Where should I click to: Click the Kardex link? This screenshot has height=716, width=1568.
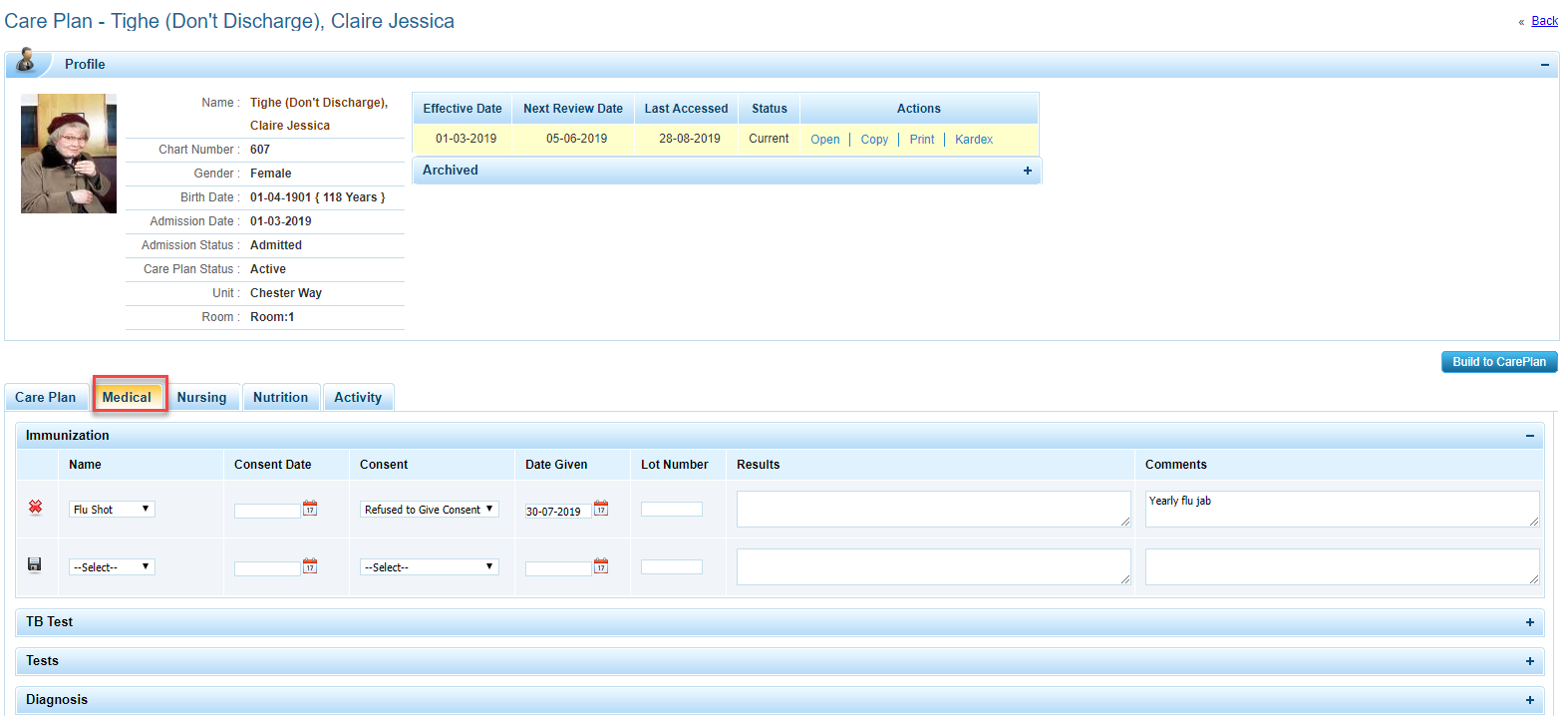973,140
